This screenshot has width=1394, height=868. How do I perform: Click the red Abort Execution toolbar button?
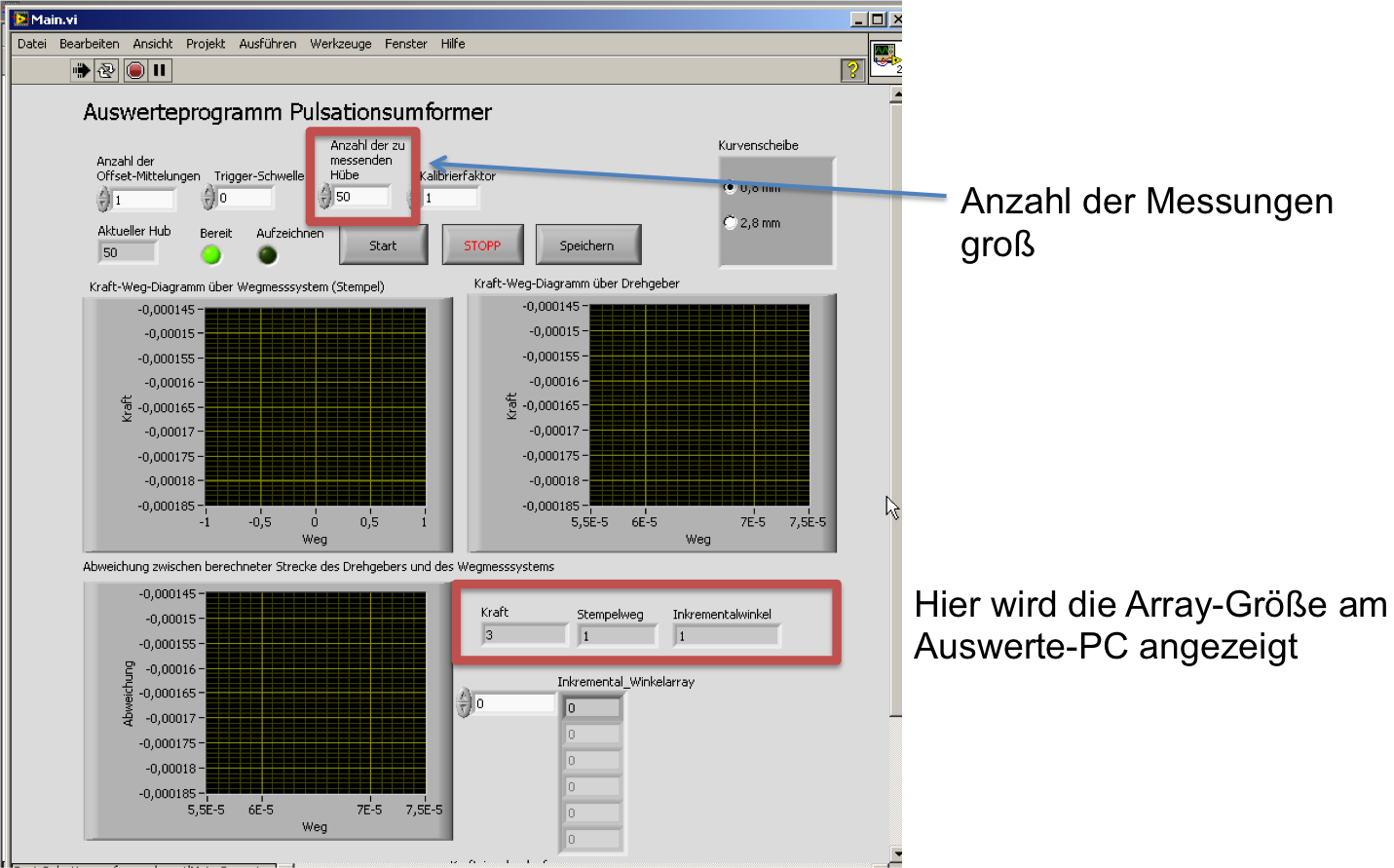[135, 70]
